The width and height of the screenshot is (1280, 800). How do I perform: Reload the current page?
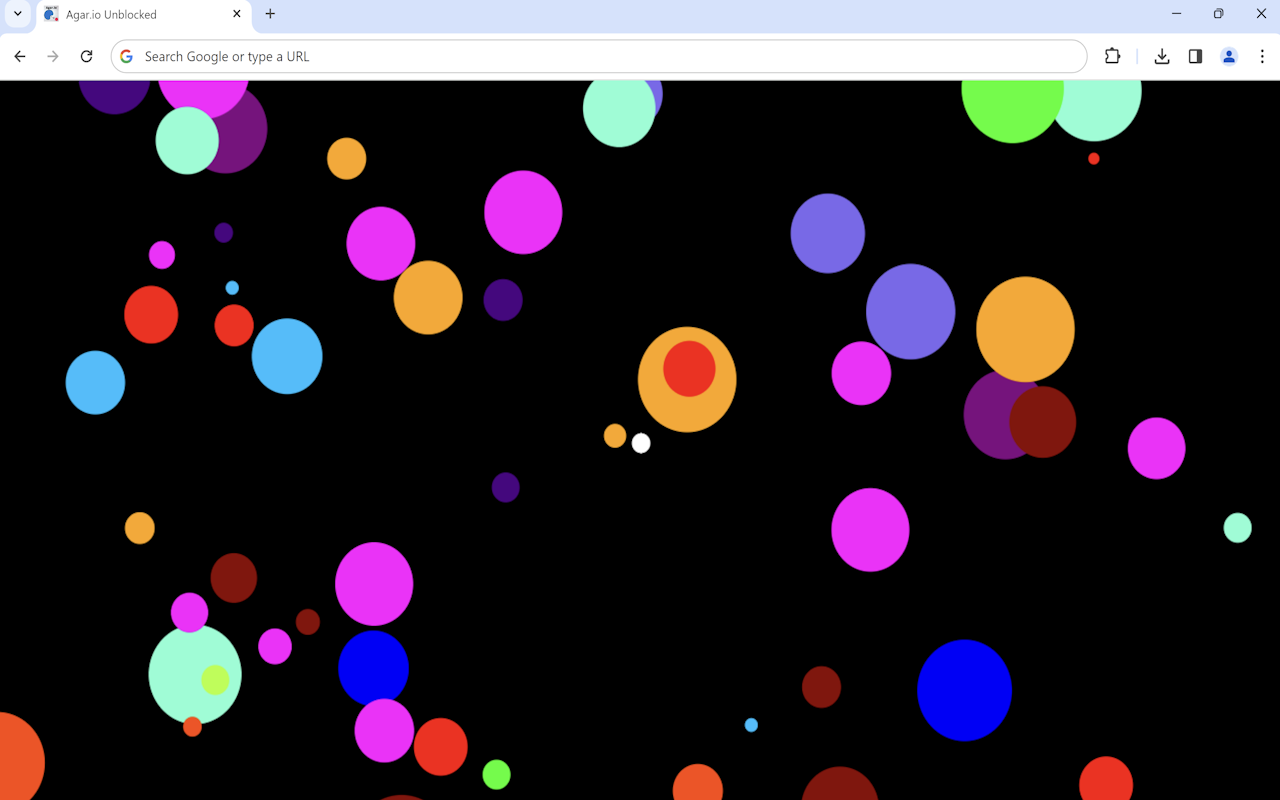86,56
